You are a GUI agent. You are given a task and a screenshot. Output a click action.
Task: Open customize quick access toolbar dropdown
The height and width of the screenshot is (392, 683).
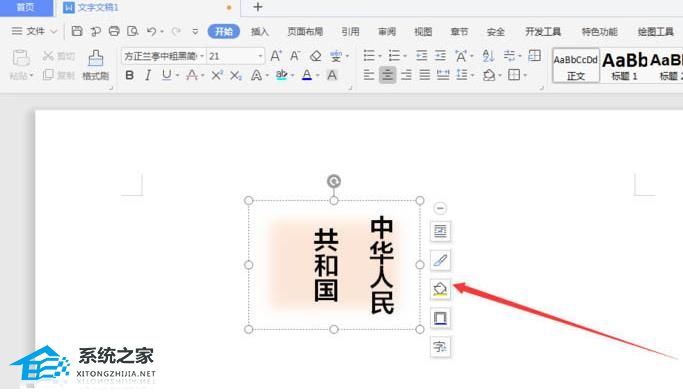tap(195, 32)
